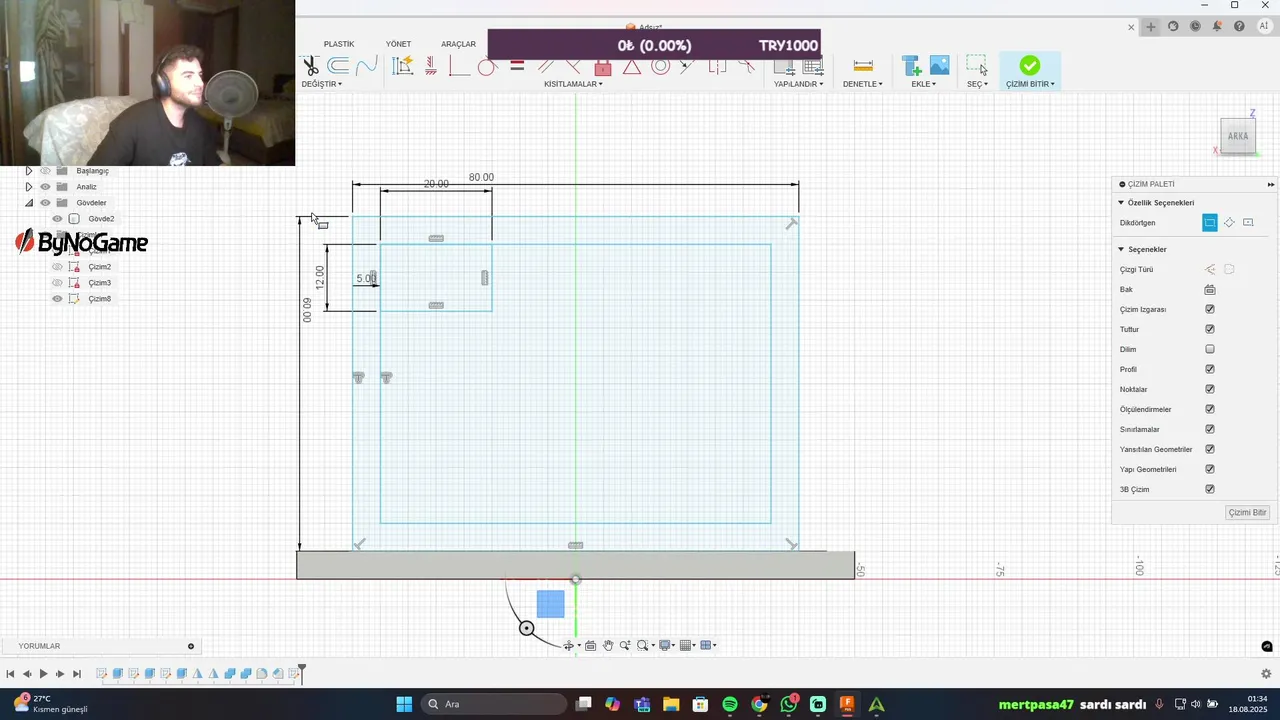Select the Concentric circles constraint
This screenshot has height=720, width=1280.
pyautogui.click(x=660, y=67)
